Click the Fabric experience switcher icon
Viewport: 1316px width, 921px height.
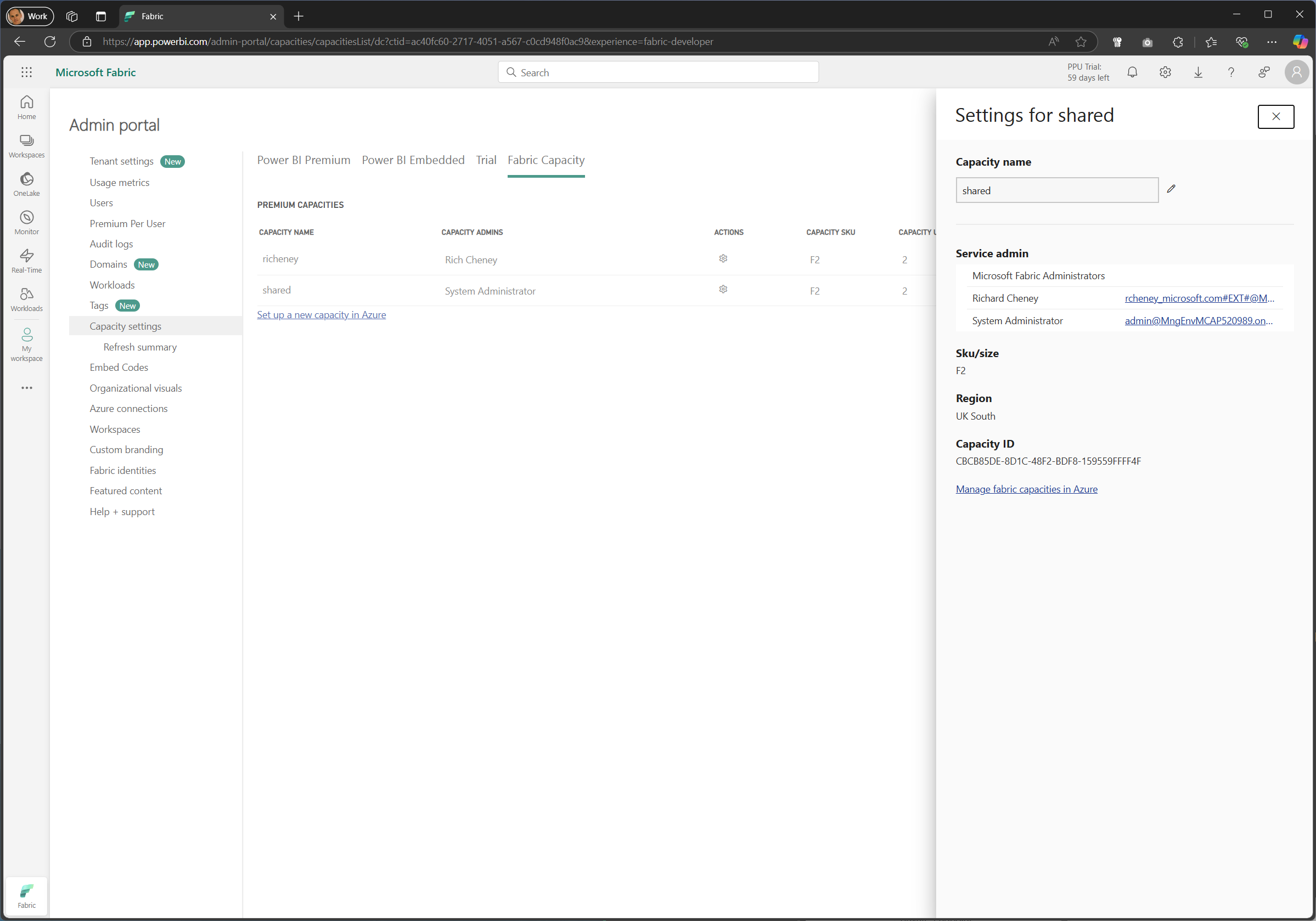pyautogui.click(x=26, y=896)
